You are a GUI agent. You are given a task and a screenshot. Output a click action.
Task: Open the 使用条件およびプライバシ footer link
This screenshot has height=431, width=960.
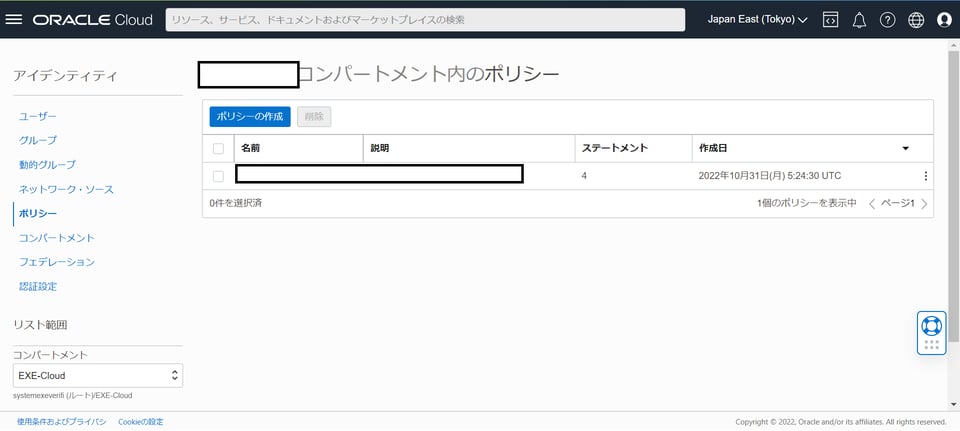coord(61,422)
